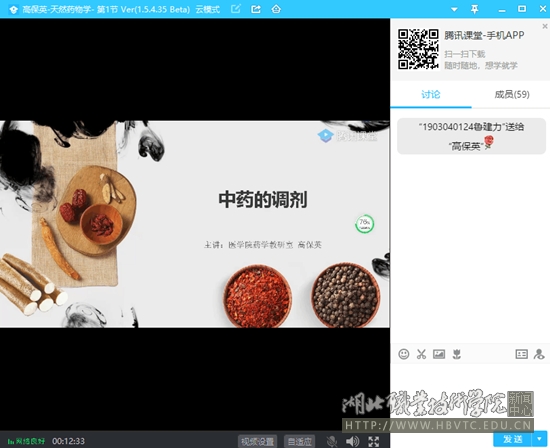Click the share icon in title bar
The width and height of the screenshot is (550, 448).
(256, 9)
